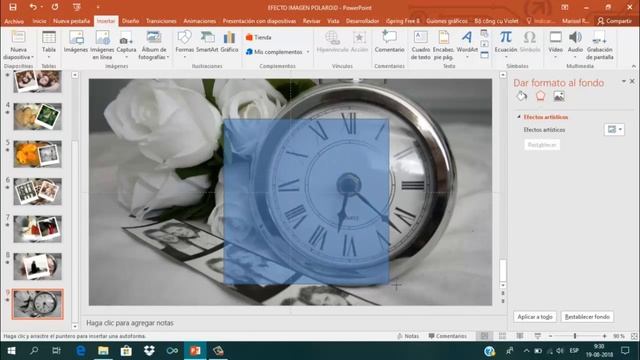
Task: Open the Windows Start menu
Action: coord(11,351)
